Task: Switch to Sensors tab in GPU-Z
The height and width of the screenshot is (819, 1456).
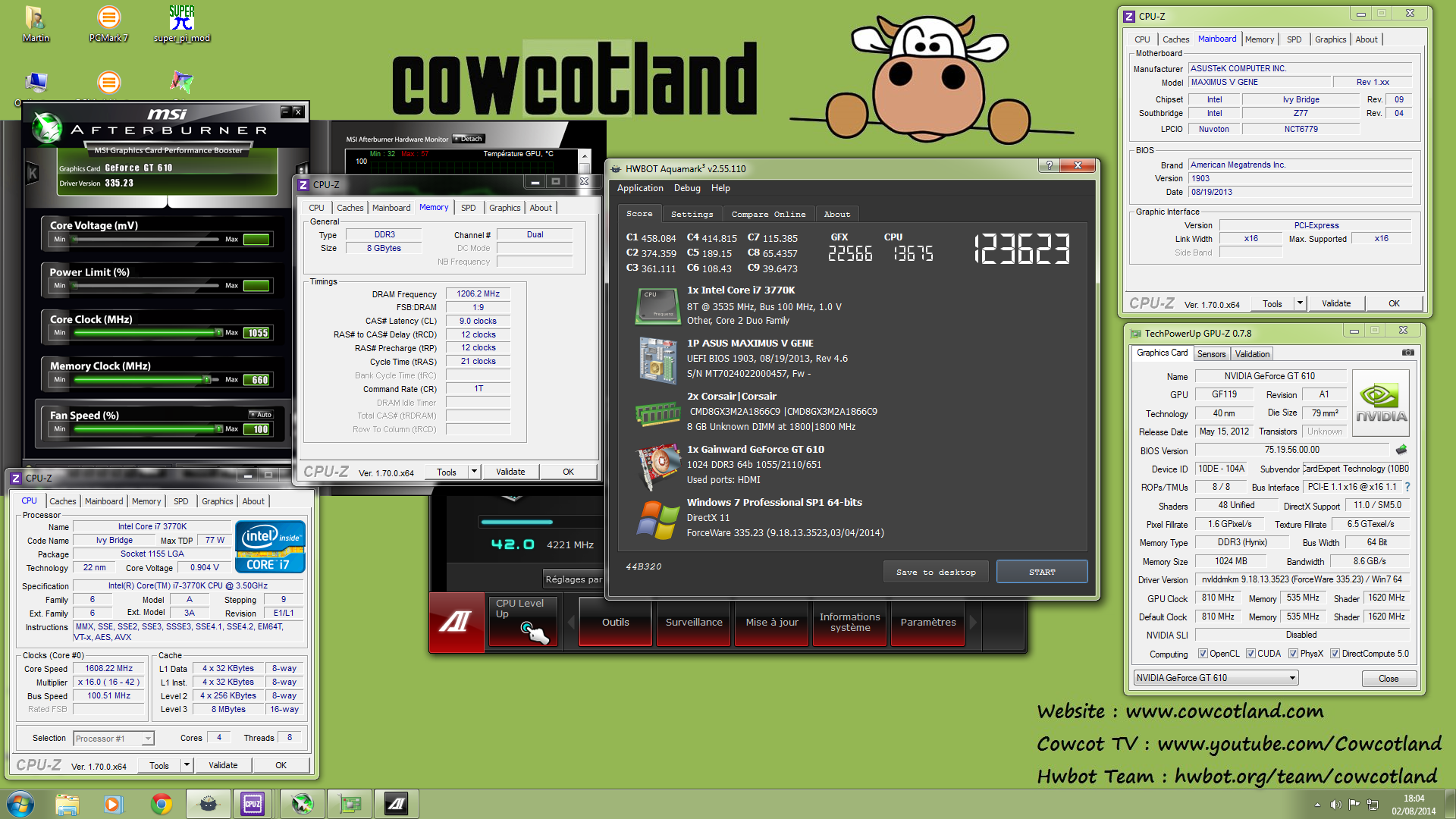Action: tap(1211, 354)
